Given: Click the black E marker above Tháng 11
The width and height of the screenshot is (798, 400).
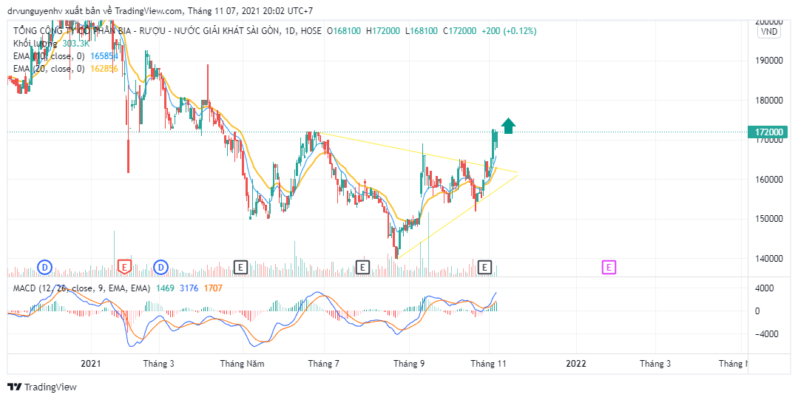Looking at the screenshot, I should pos(485,267).
